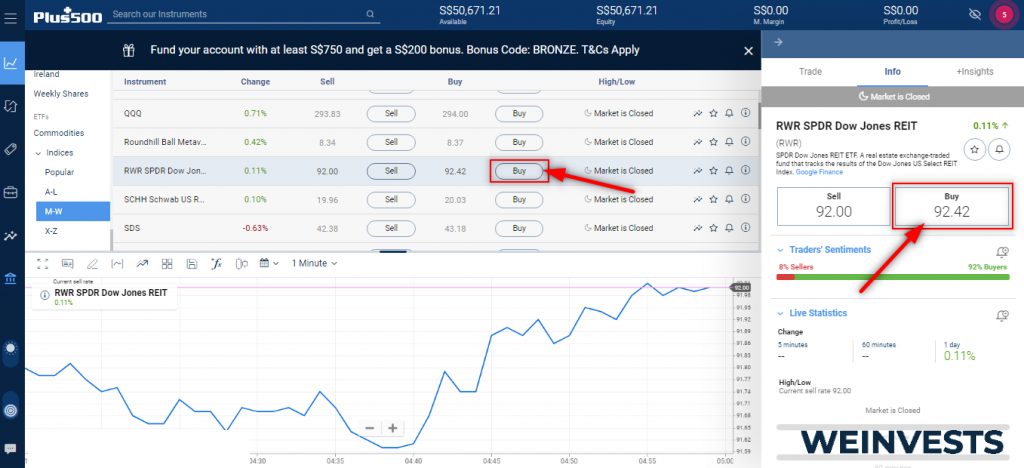Favorite RWR in the info panel
This screenshot has height=468, width=1024.
click(975, 149)
